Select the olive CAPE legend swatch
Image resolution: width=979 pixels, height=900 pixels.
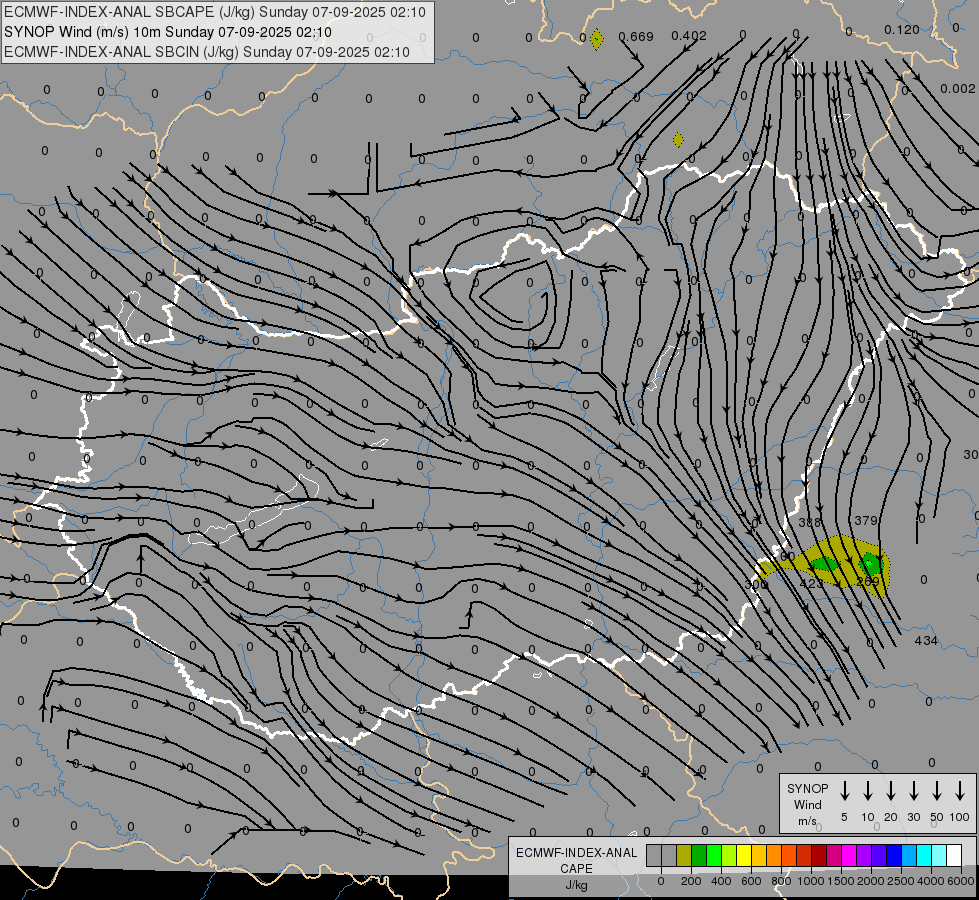[x=684, y=855]
